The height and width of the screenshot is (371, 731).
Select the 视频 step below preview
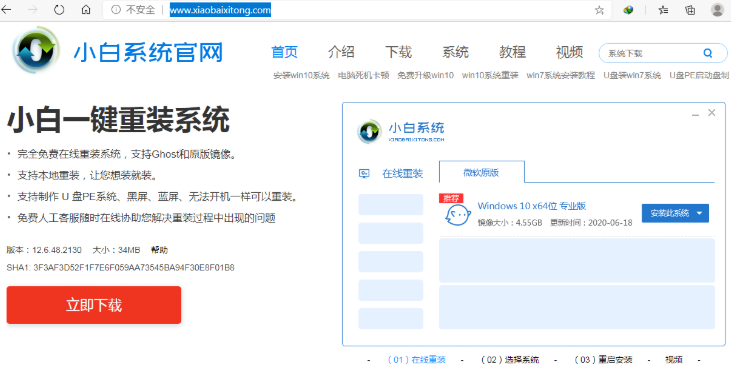pos(674,360)
